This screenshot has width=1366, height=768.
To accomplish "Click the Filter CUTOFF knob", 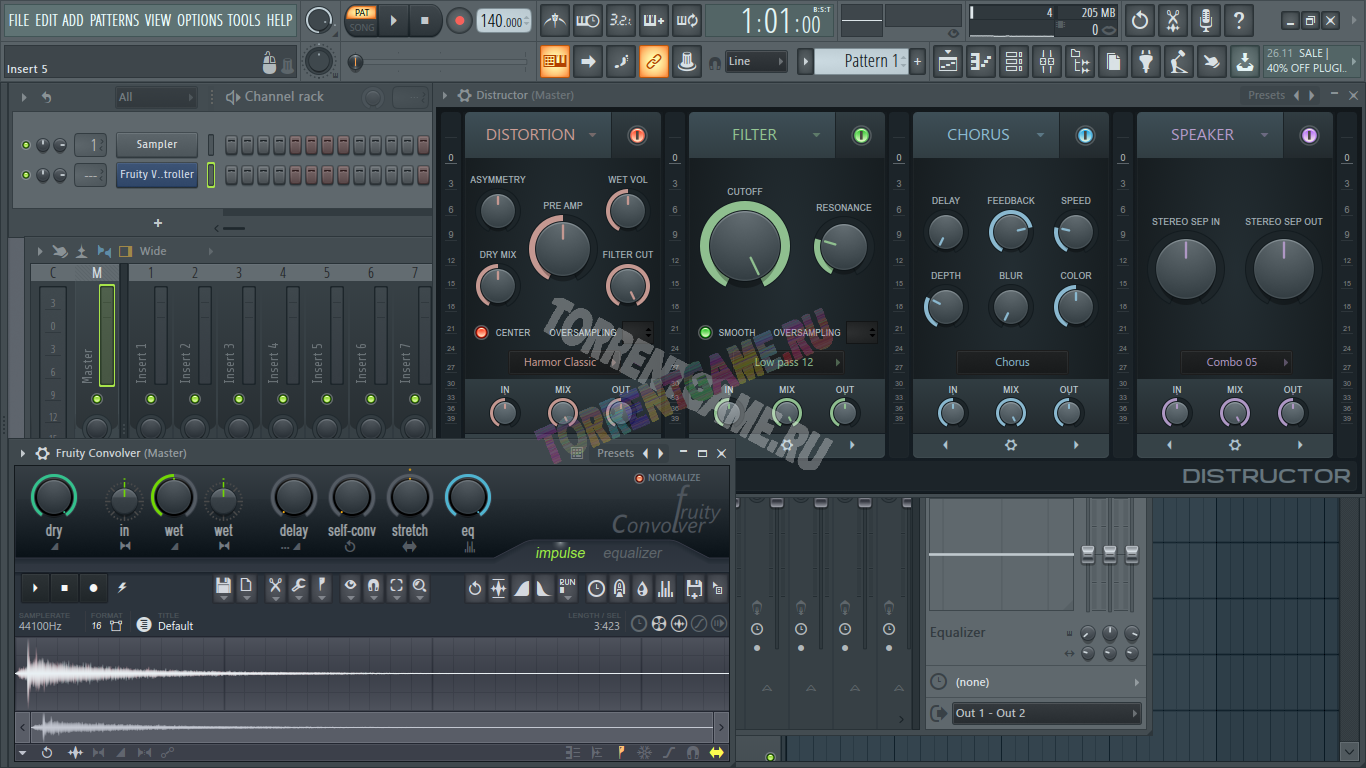I will point(745,244).
